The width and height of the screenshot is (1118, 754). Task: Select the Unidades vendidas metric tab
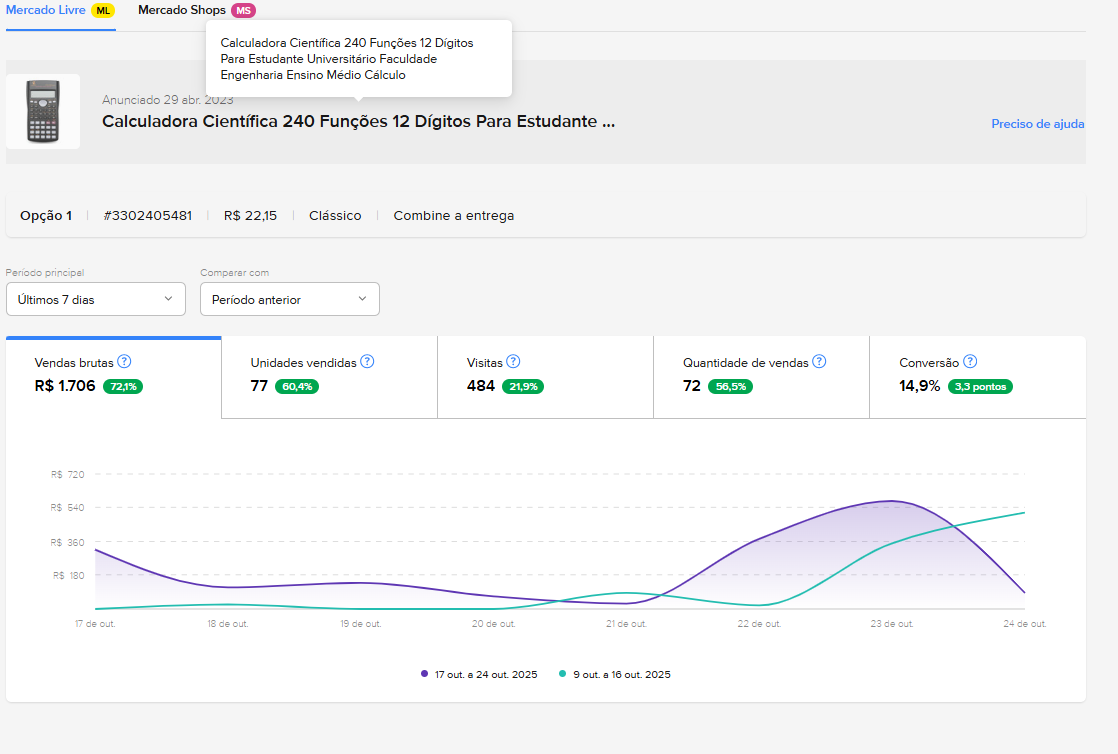[329, 376]
